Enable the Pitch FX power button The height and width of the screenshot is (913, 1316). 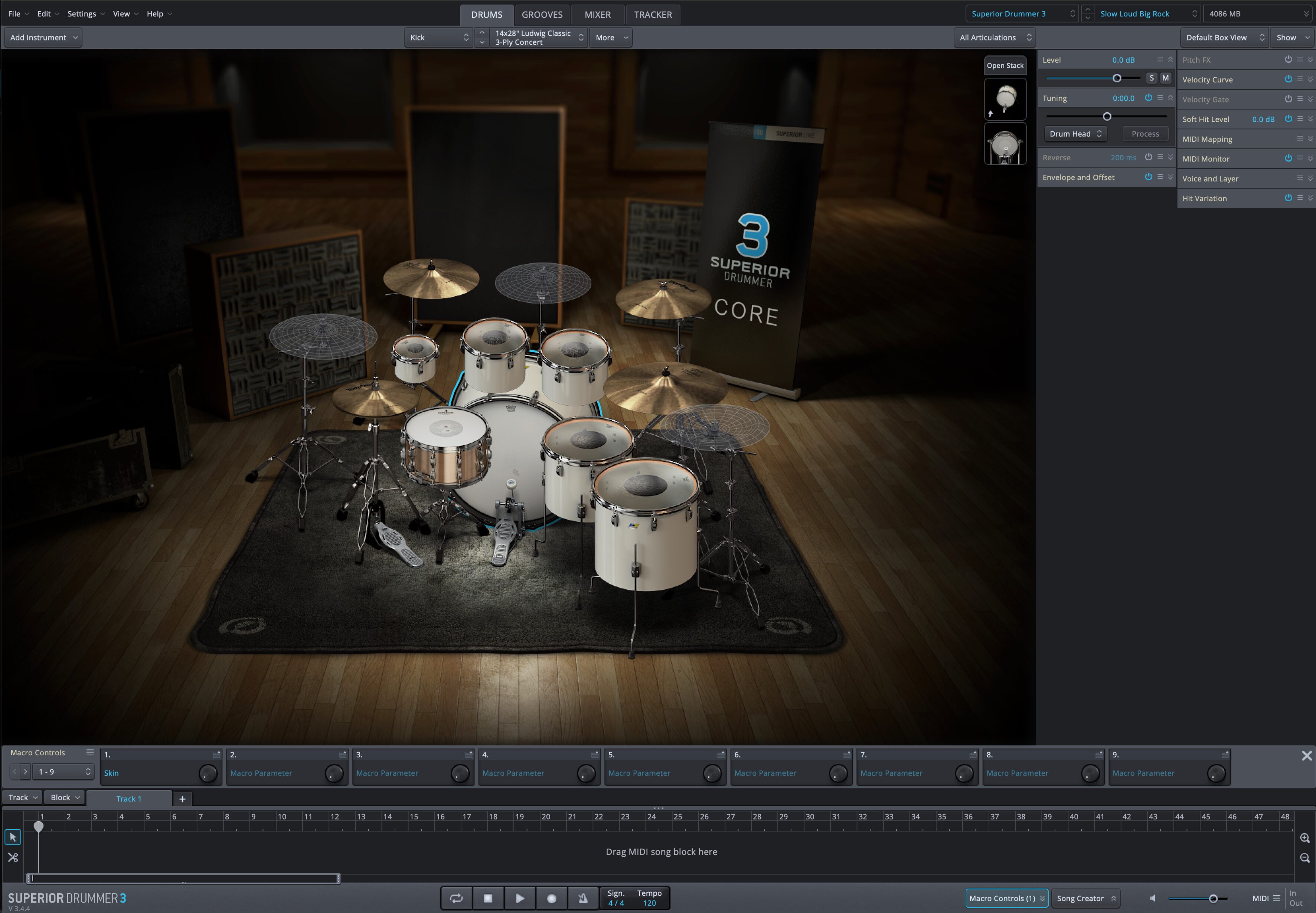(x=1289, y=59)
